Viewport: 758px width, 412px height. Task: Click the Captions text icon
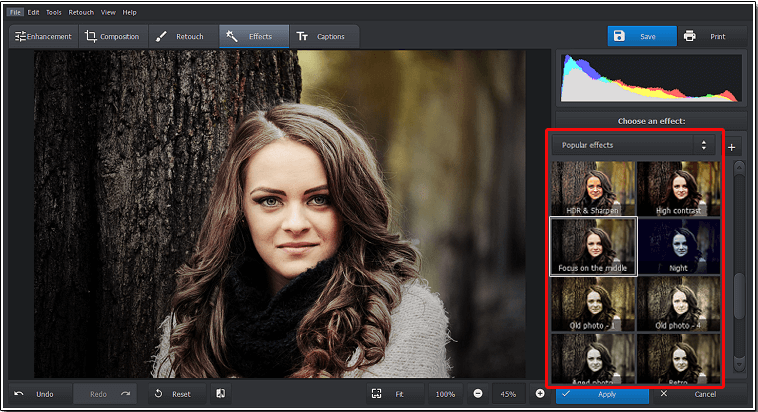pyautogui.click(x=302, y=36)
